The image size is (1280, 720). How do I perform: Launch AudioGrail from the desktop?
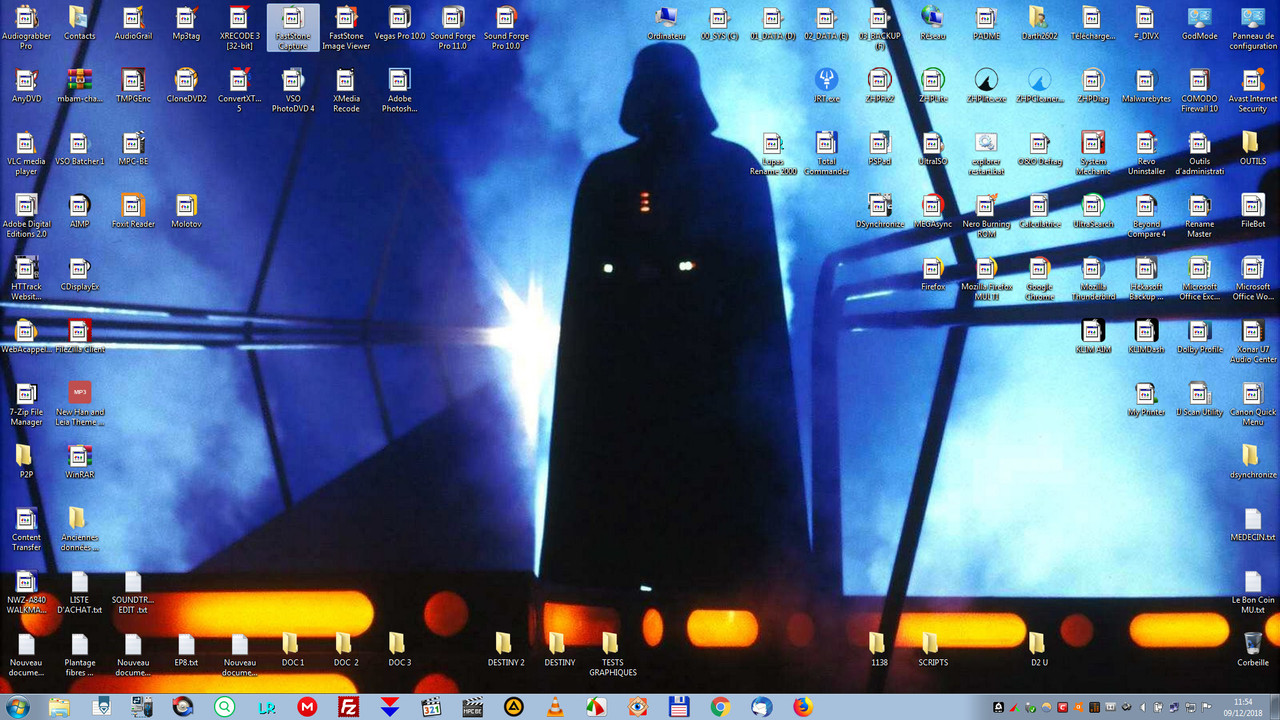133,23
